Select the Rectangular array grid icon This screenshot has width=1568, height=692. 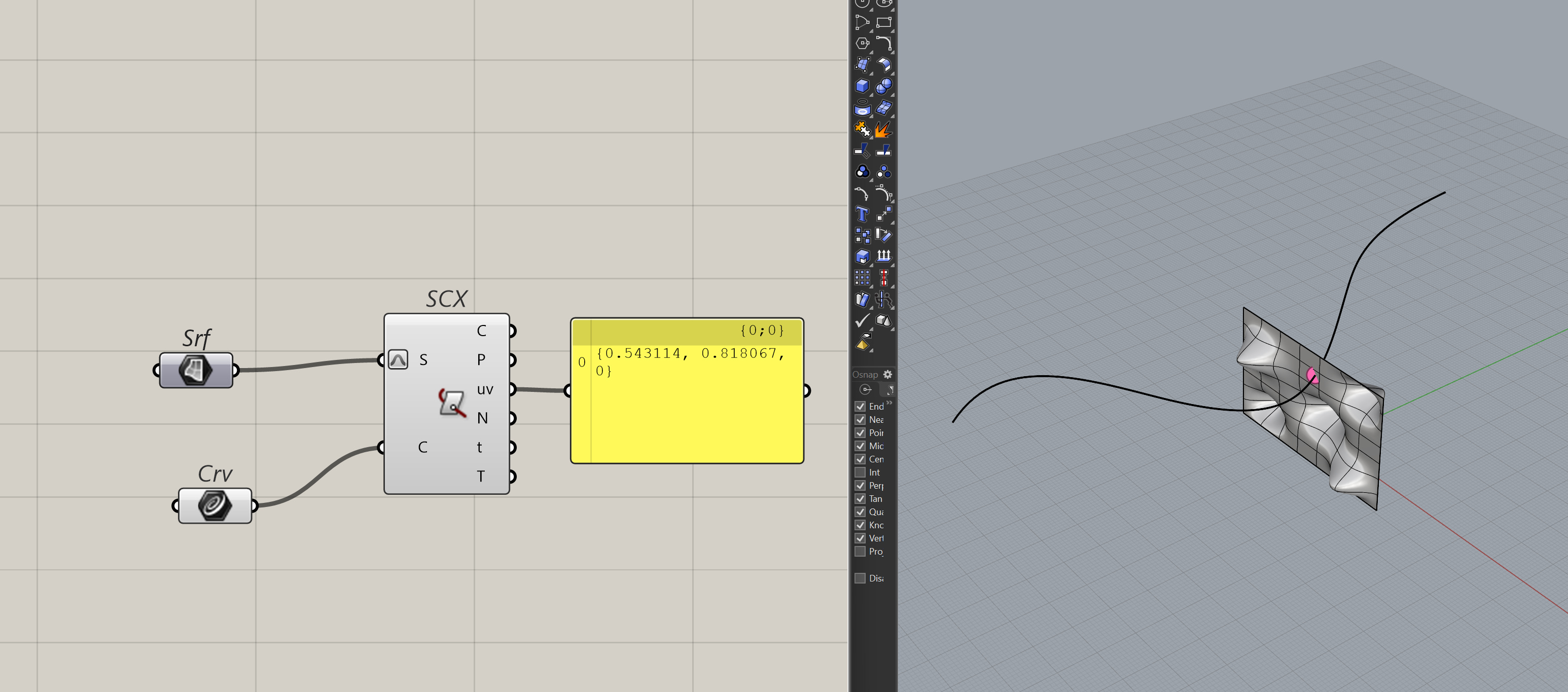pos(862,278)
